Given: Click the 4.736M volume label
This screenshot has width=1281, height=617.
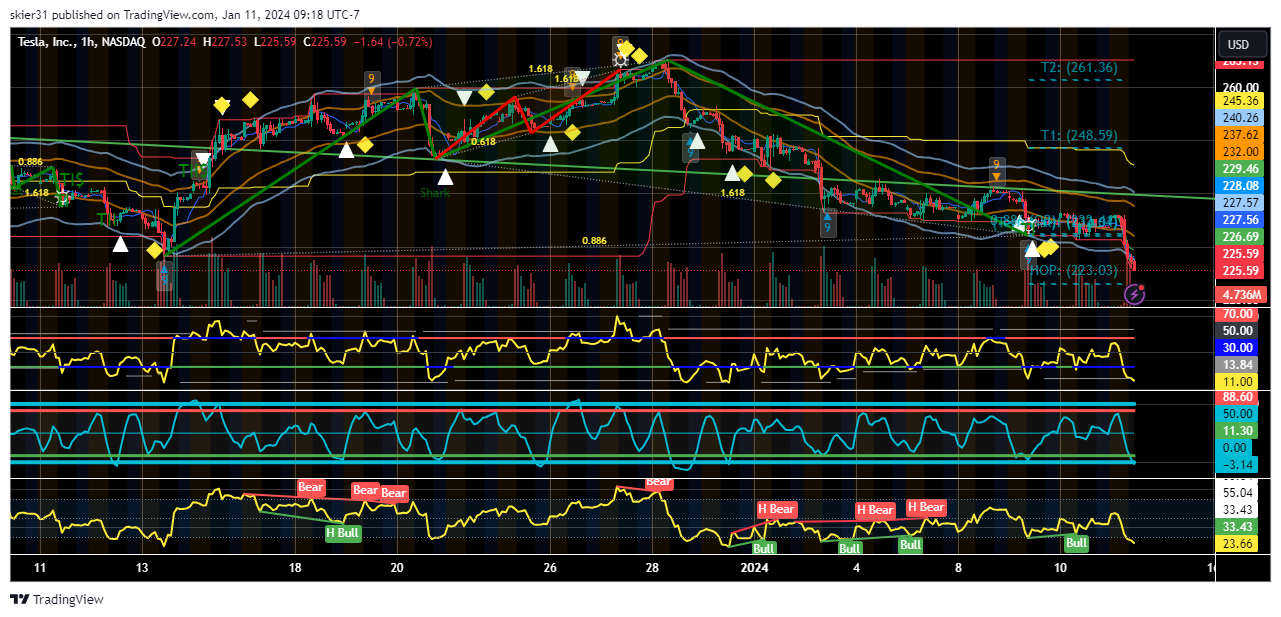Looking at the screenshot, I should [x=1240, y=295].
